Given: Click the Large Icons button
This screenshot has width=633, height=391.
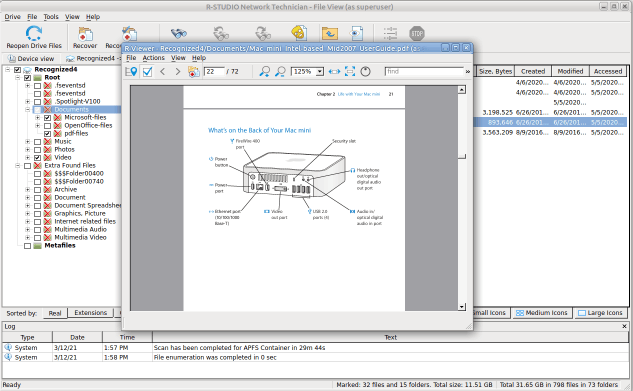Looking at the screenshot, I should pos(600,313).
